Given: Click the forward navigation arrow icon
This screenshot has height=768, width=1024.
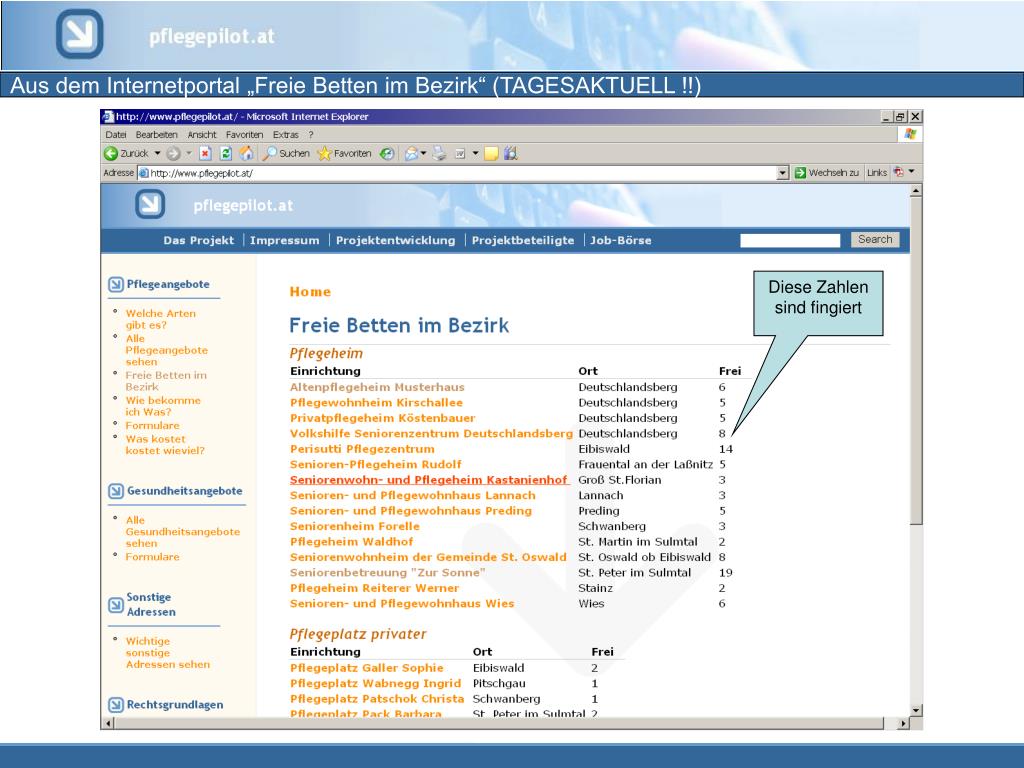Looking at the screenshot, I should tap(173, 153).
